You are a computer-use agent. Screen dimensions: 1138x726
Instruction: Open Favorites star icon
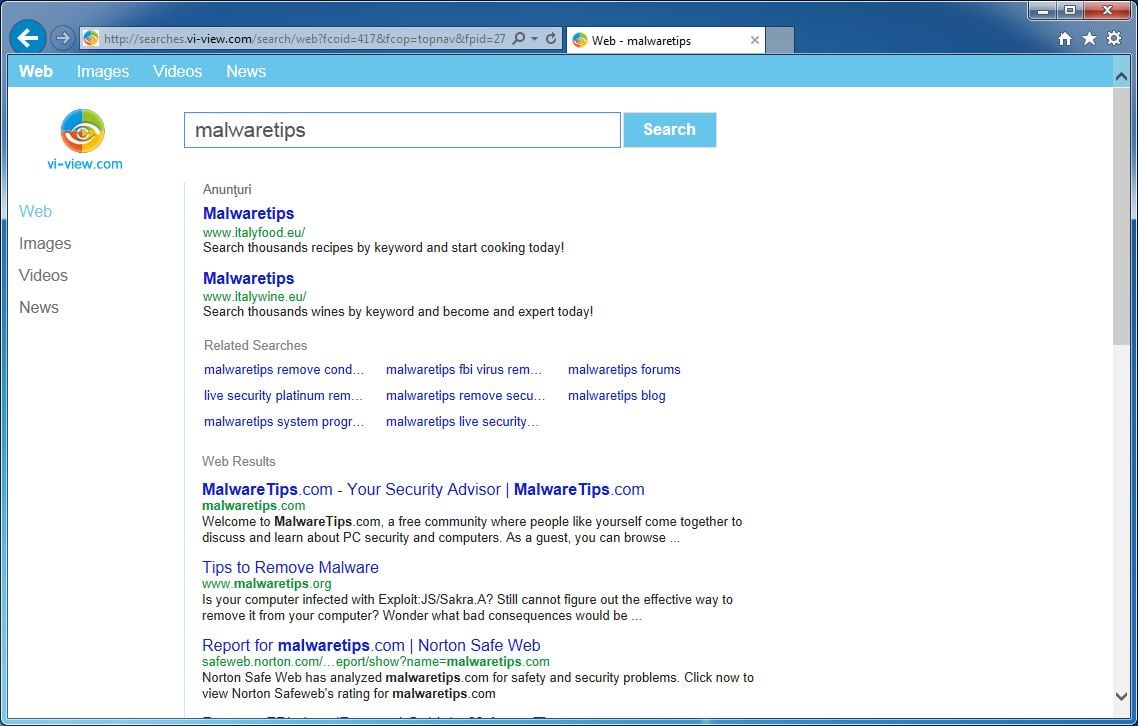click(x=1089, y=39)
